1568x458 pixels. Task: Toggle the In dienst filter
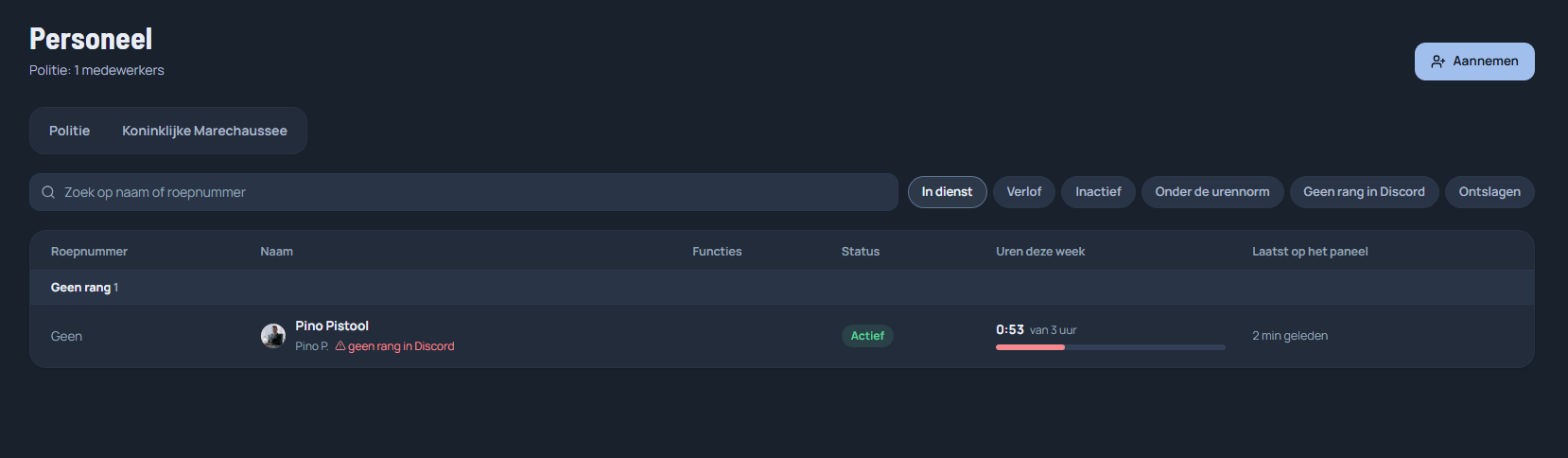[947, 192]
